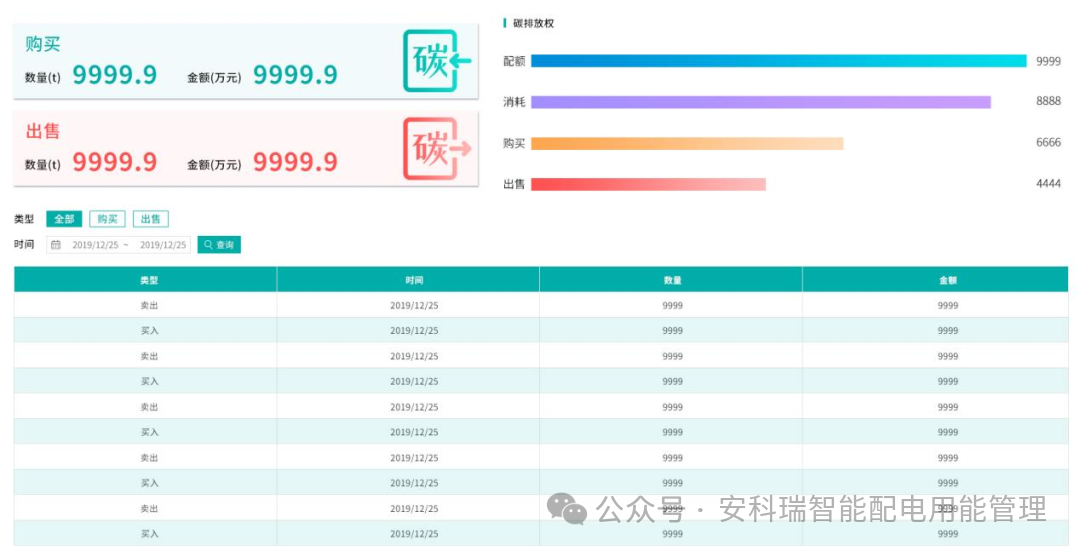Viewport: 1080px width, 552px height.
Task: Click the 消耗 label in the chart
Action: coord(515,102)
